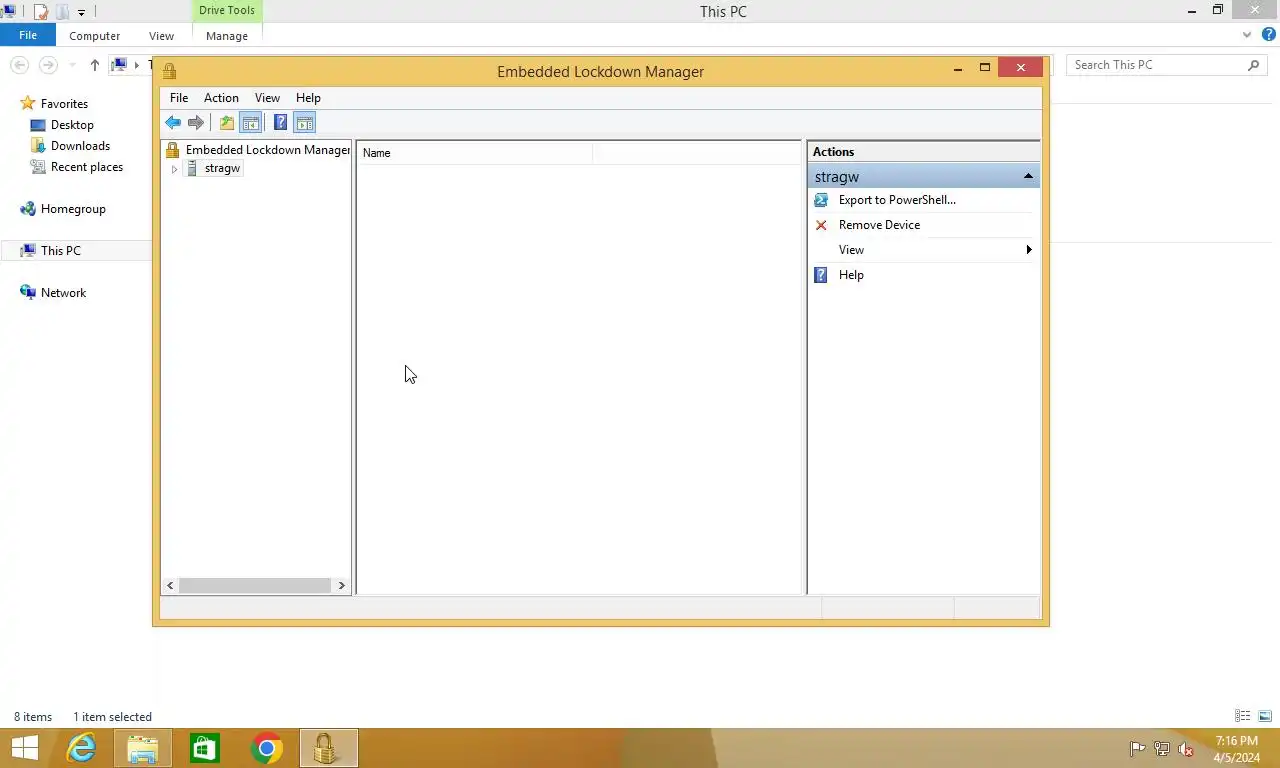Go up one level in console tree
This screenshot has height=768, width=1280.
coord(227,123)
